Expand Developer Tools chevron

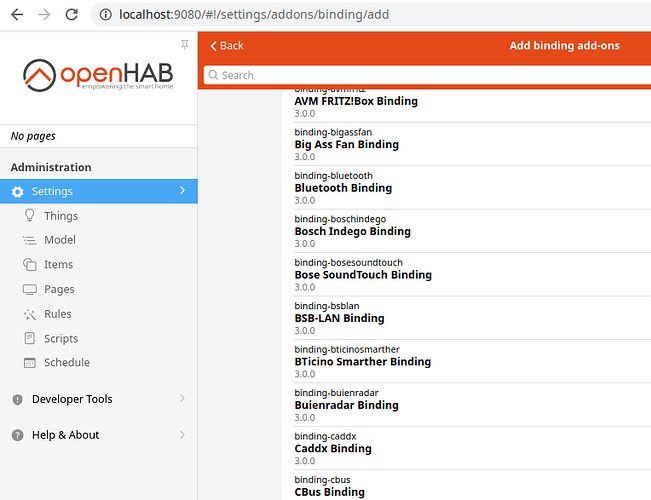[182, 398]
